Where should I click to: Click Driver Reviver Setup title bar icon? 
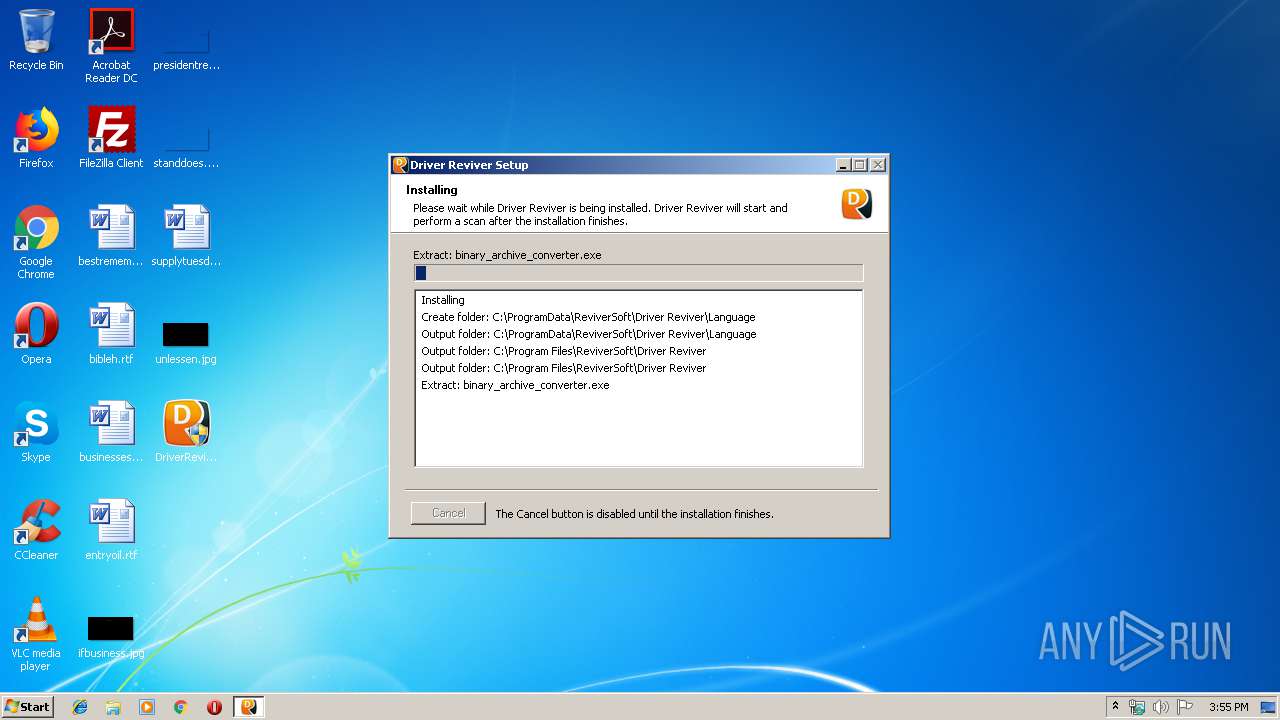(400, 165)
